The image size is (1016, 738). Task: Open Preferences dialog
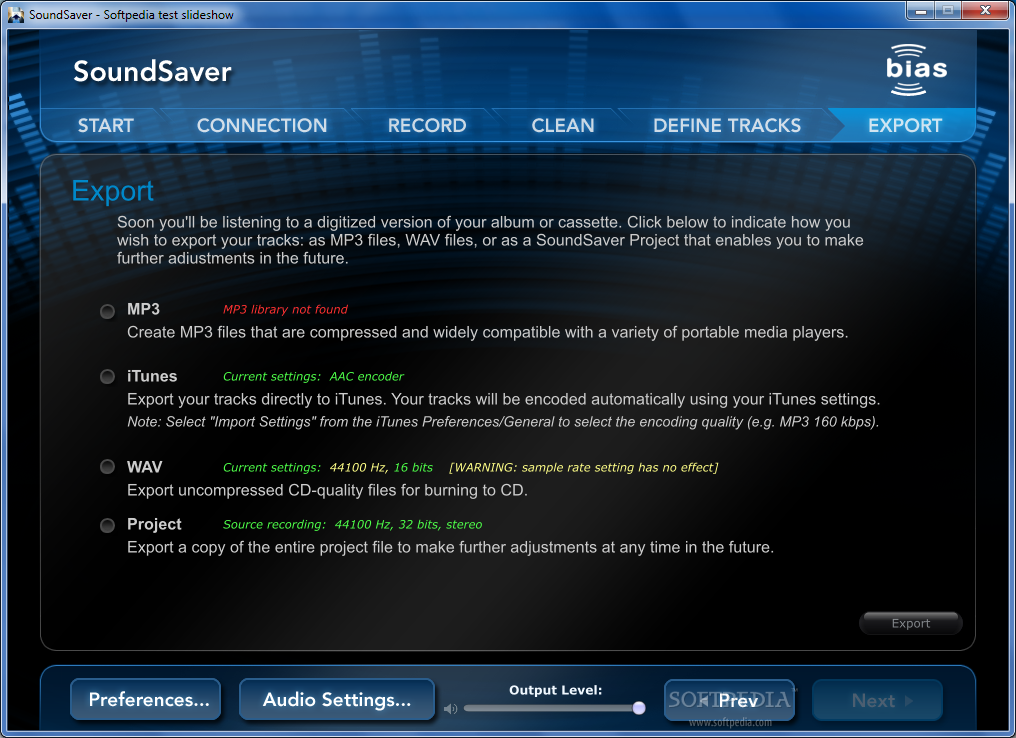(x=146, y=699)
